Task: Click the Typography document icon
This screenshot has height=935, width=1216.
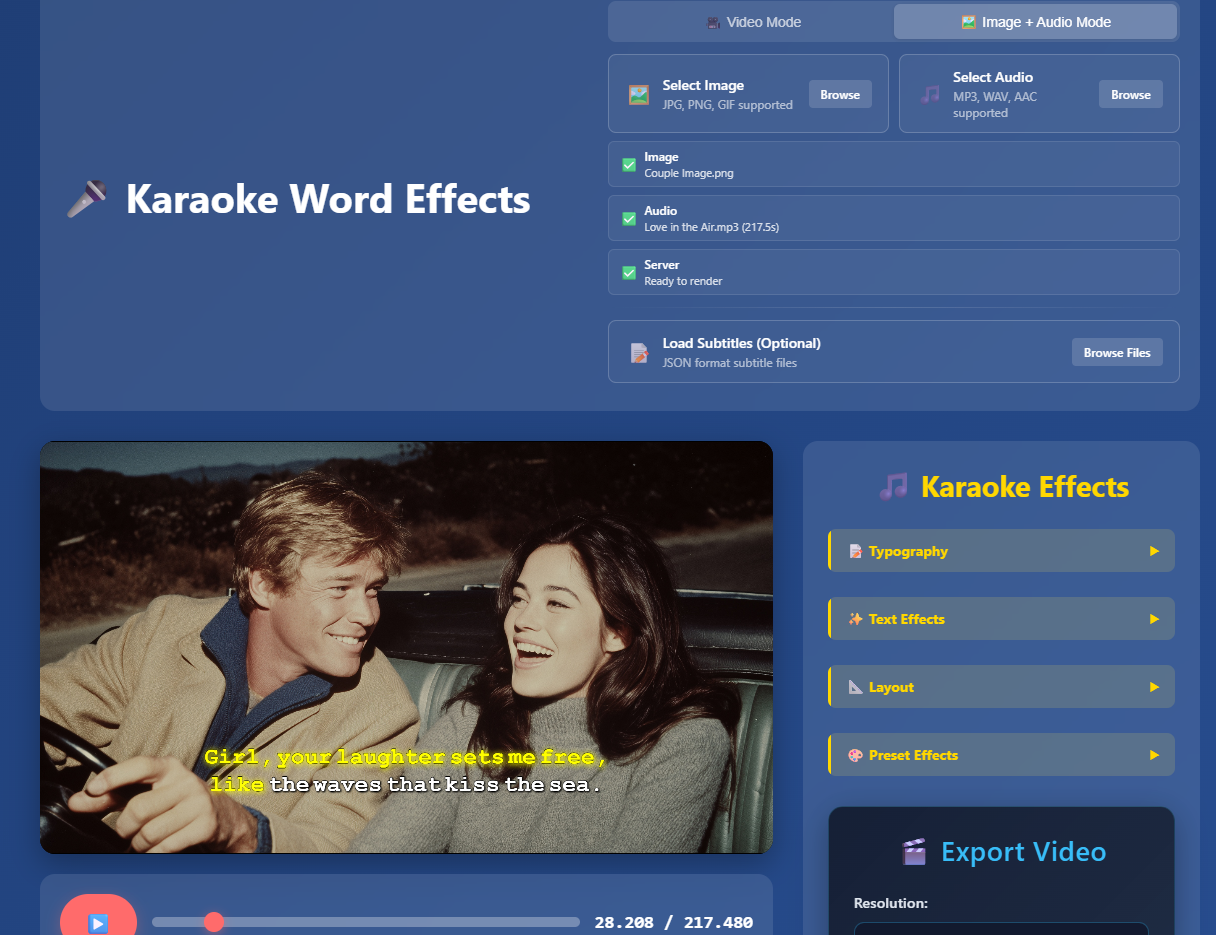Action: (855, 551)
